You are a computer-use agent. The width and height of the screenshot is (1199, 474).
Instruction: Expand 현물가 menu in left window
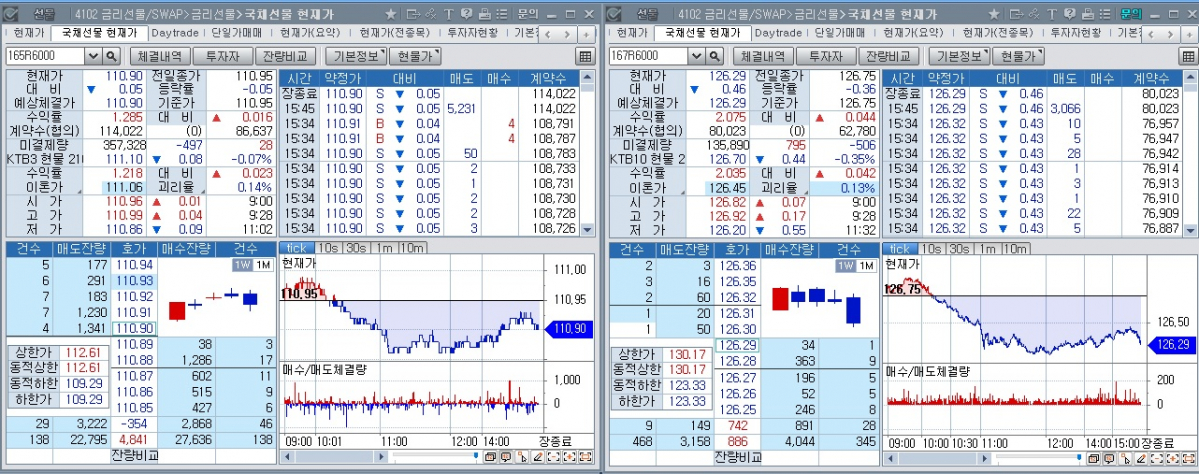point(415,56)
